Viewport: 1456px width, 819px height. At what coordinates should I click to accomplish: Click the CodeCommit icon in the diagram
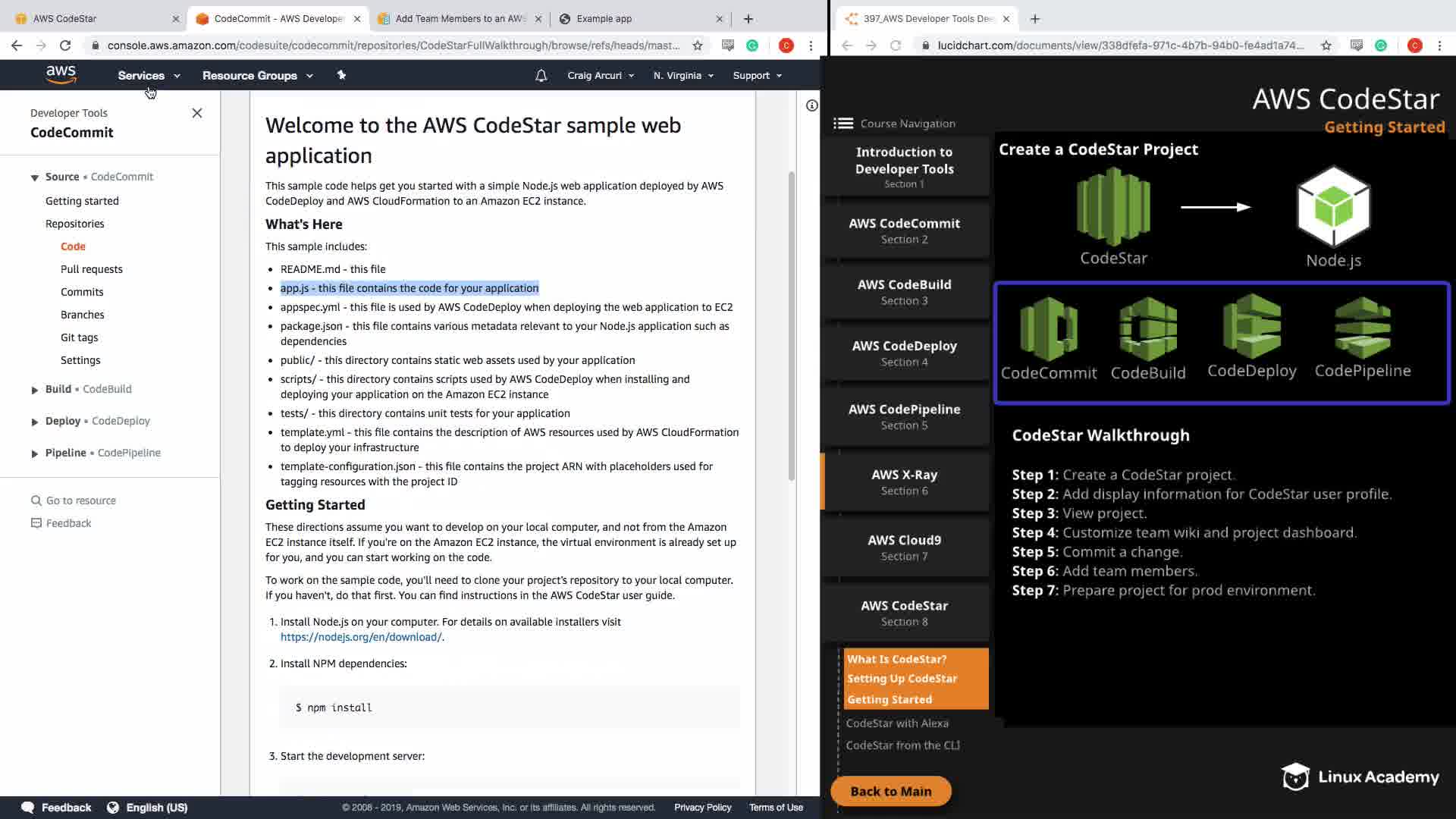coord(1048,329)
